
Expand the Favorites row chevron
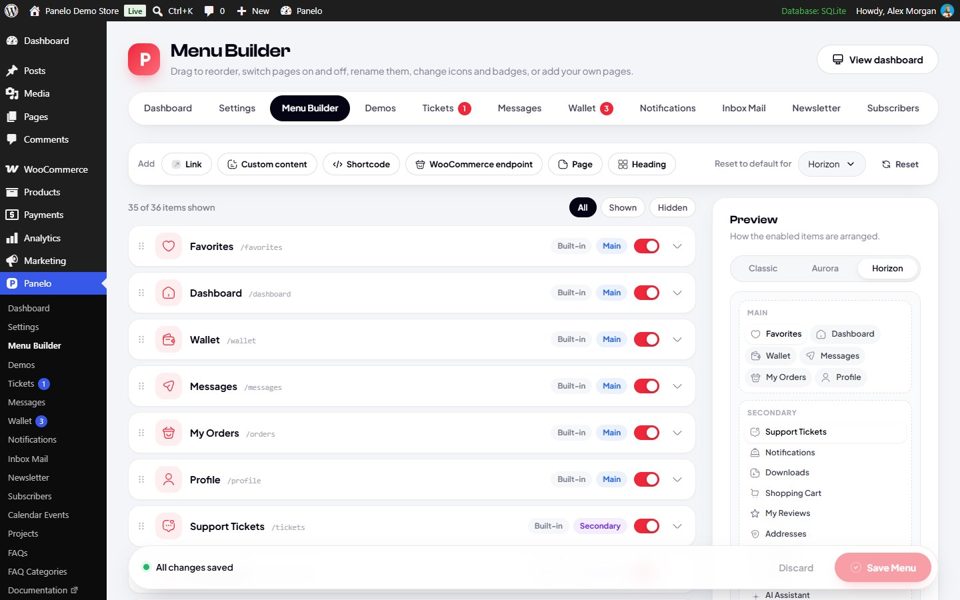pos(677,246)
